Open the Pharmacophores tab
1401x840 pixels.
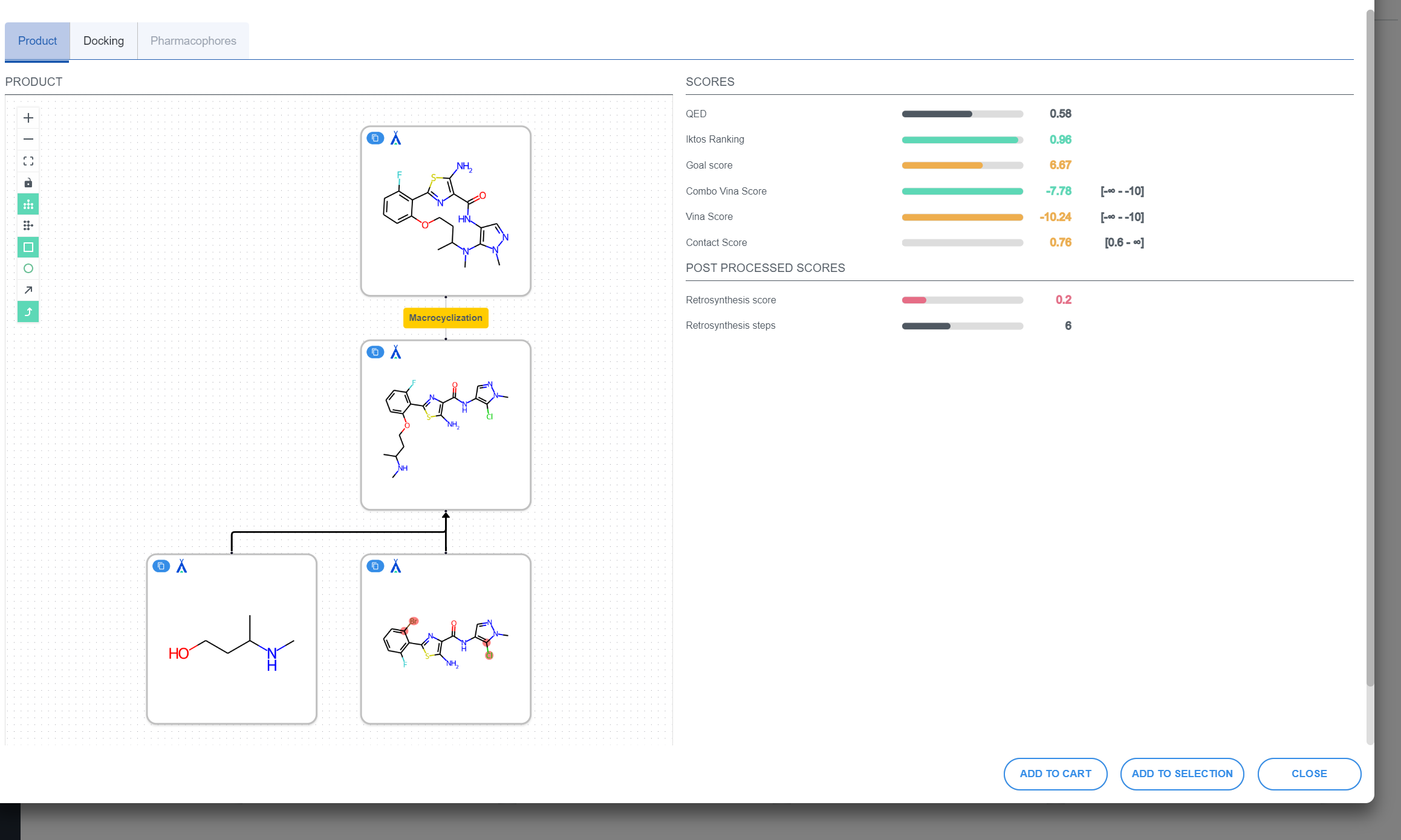pos(193,41)
